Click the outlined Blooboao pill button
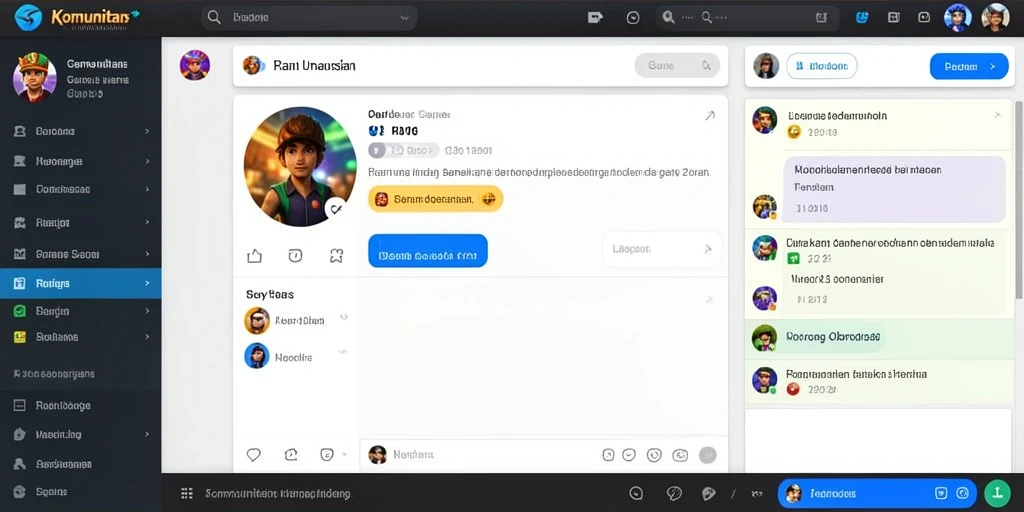The height and width of the screenshot is (512, 1024). (x=822, y=66)
